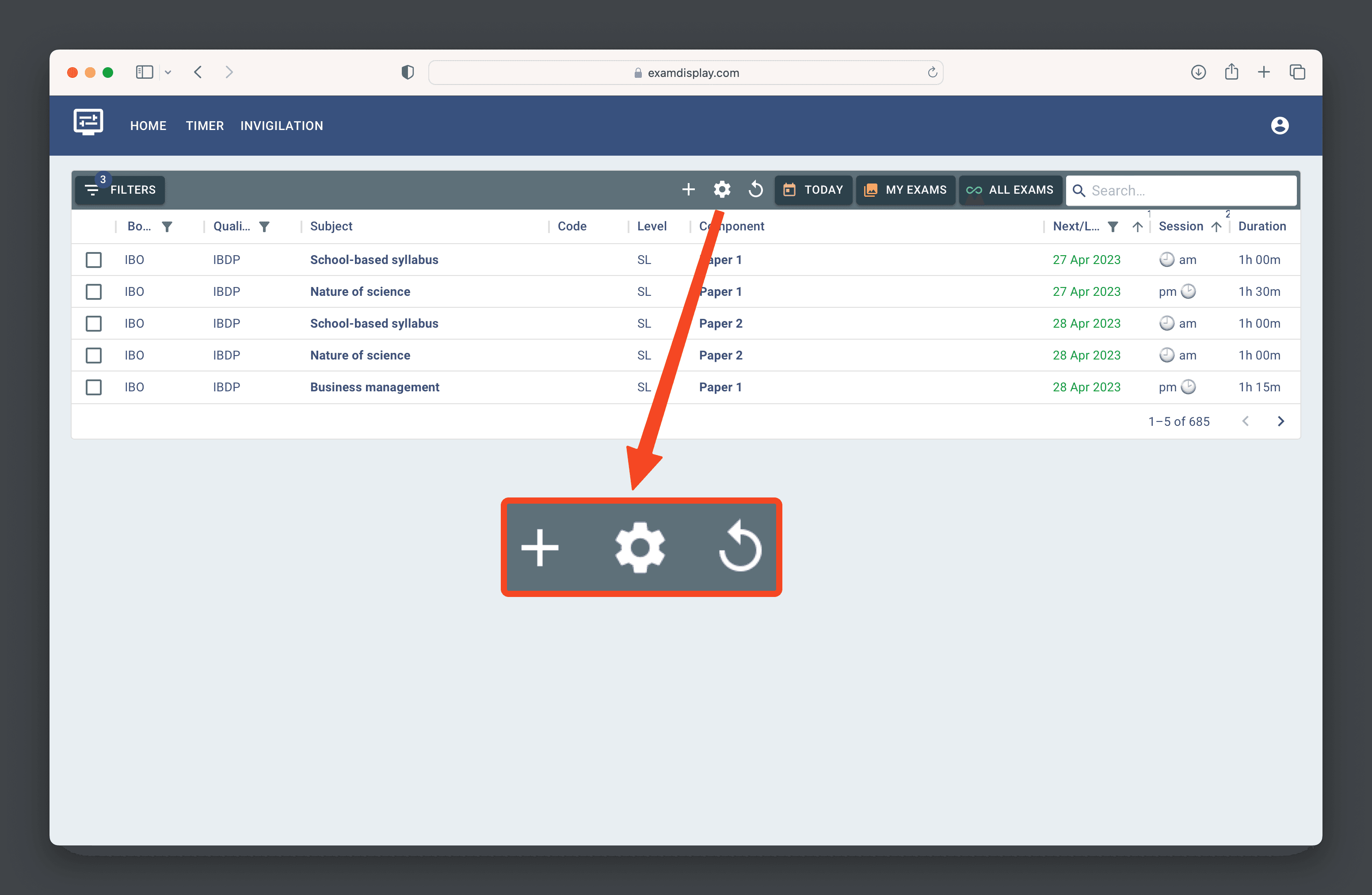Click the 1h 15m duration cell
Viewport: 1372px width, 895px height.
point(1259,387)
